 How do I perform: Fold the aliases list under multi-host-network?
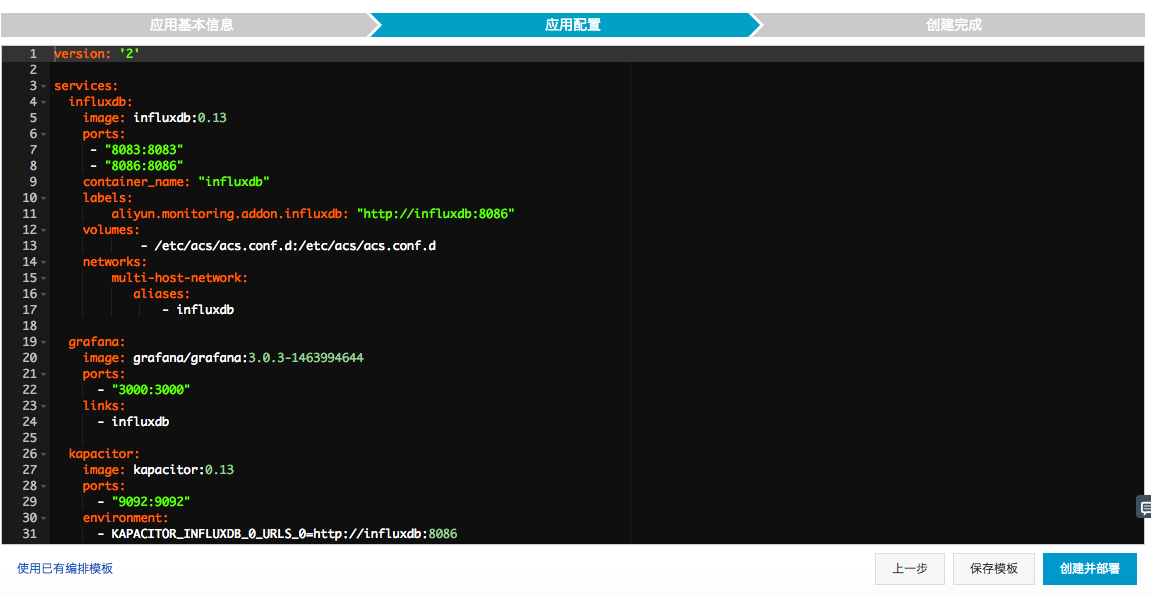(x=45, y=293)
